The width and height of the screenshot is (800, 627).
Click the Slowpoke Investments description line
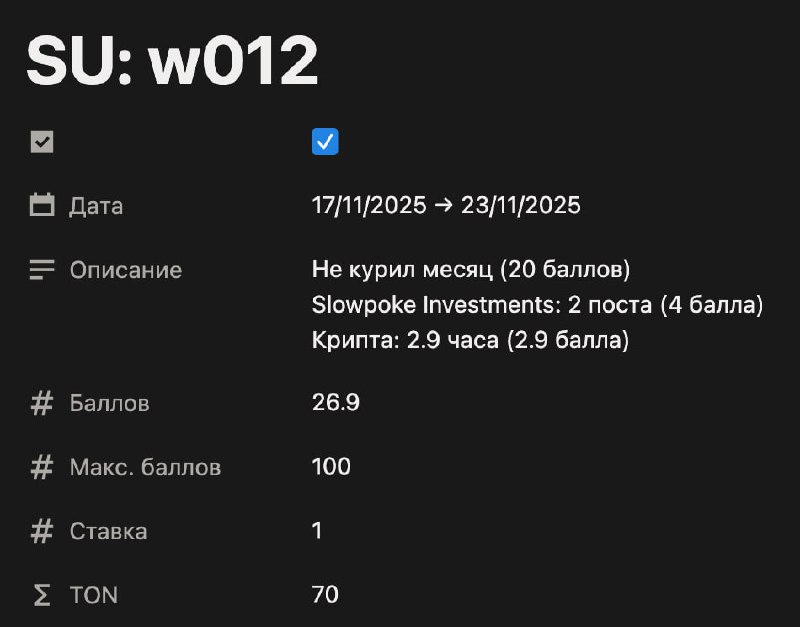[537, 305]
